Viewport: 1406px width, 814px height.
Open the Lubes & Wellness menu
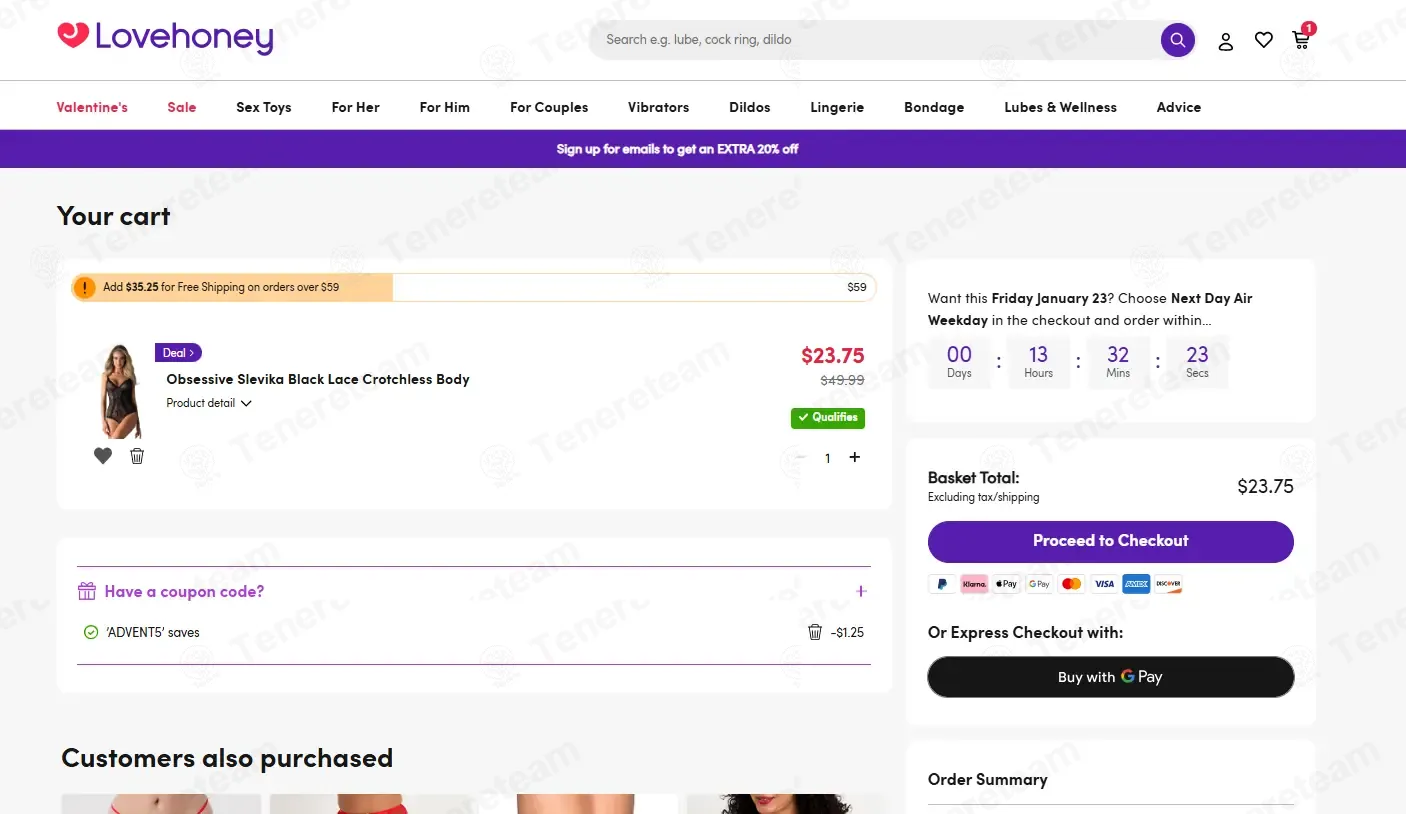coord(1060,107)
